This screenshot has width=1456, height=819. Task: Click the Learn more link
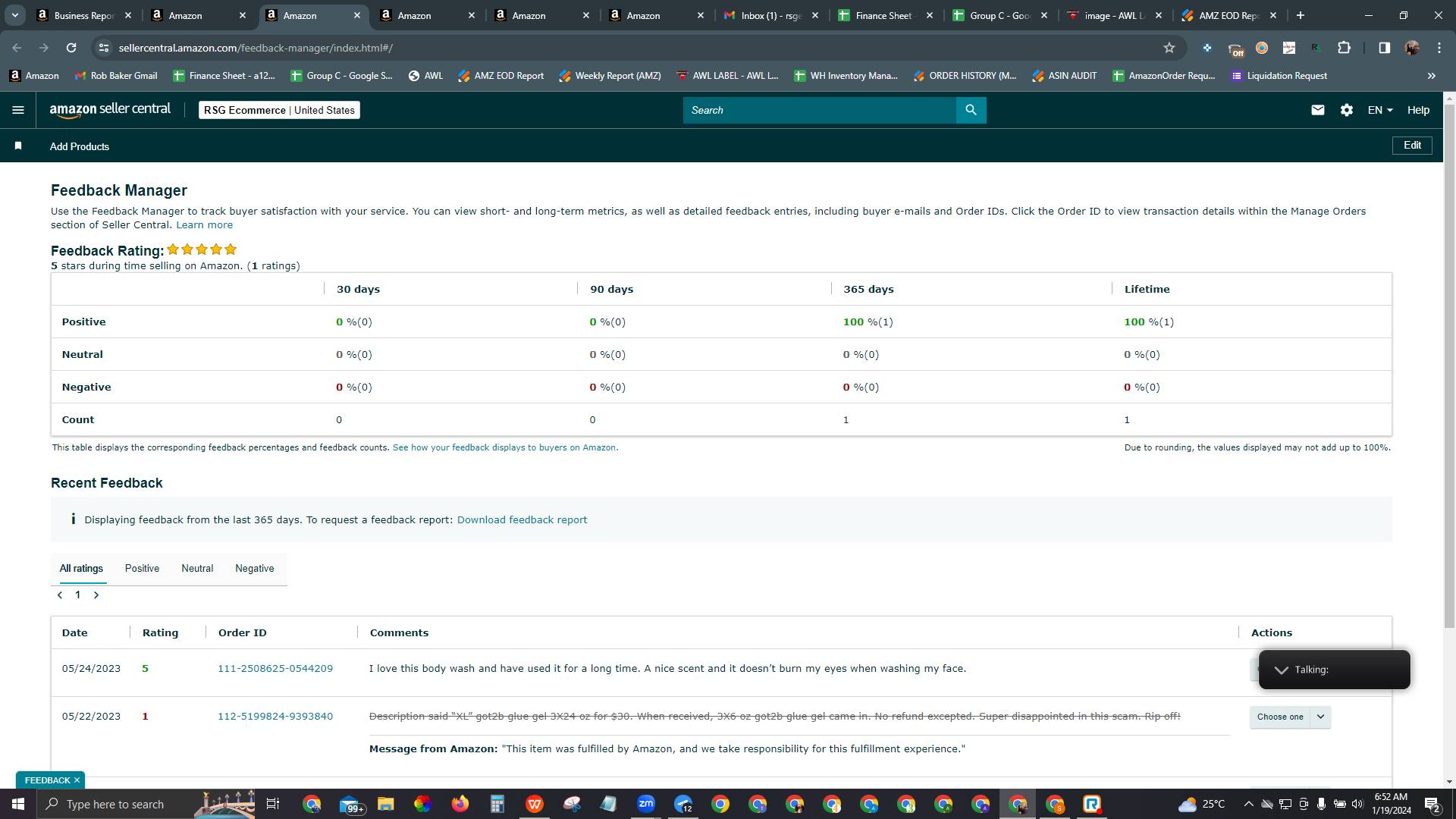pyautogui.click(x=205, y=225)
